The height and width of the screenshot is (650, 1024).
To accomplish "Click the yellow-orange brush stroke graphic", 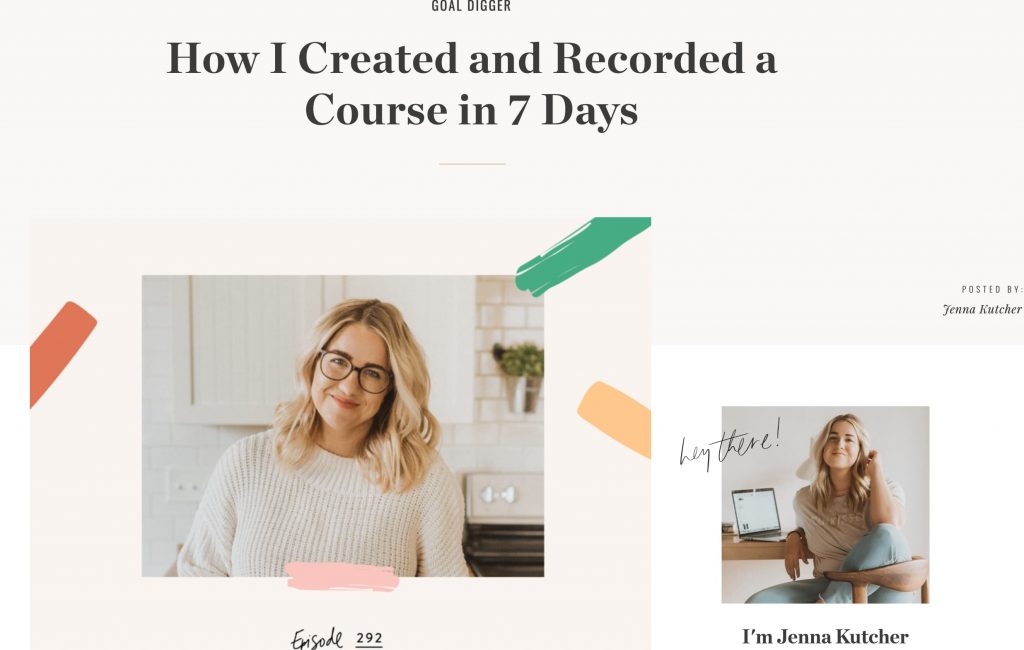I will pos(615,418).
